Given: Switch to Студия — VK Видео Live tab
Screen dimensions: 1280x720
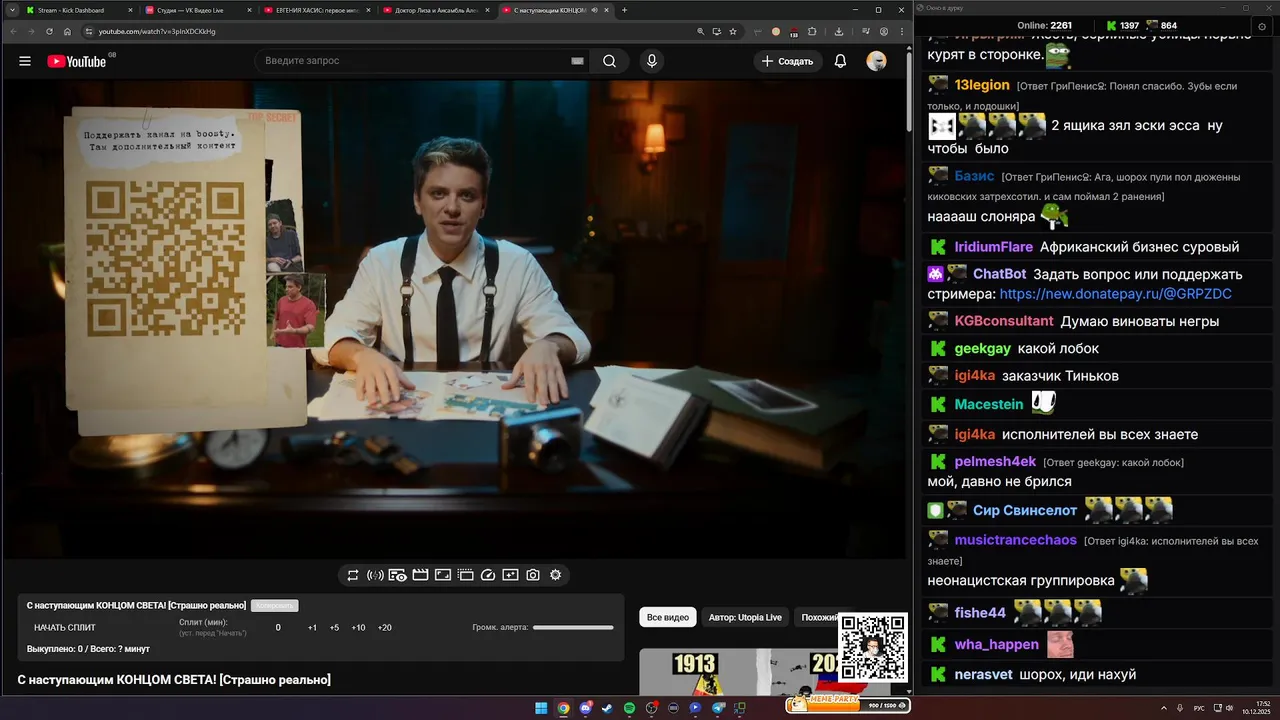Looking at the screenshot, I should pyautogui.click(x=198, y=10).
